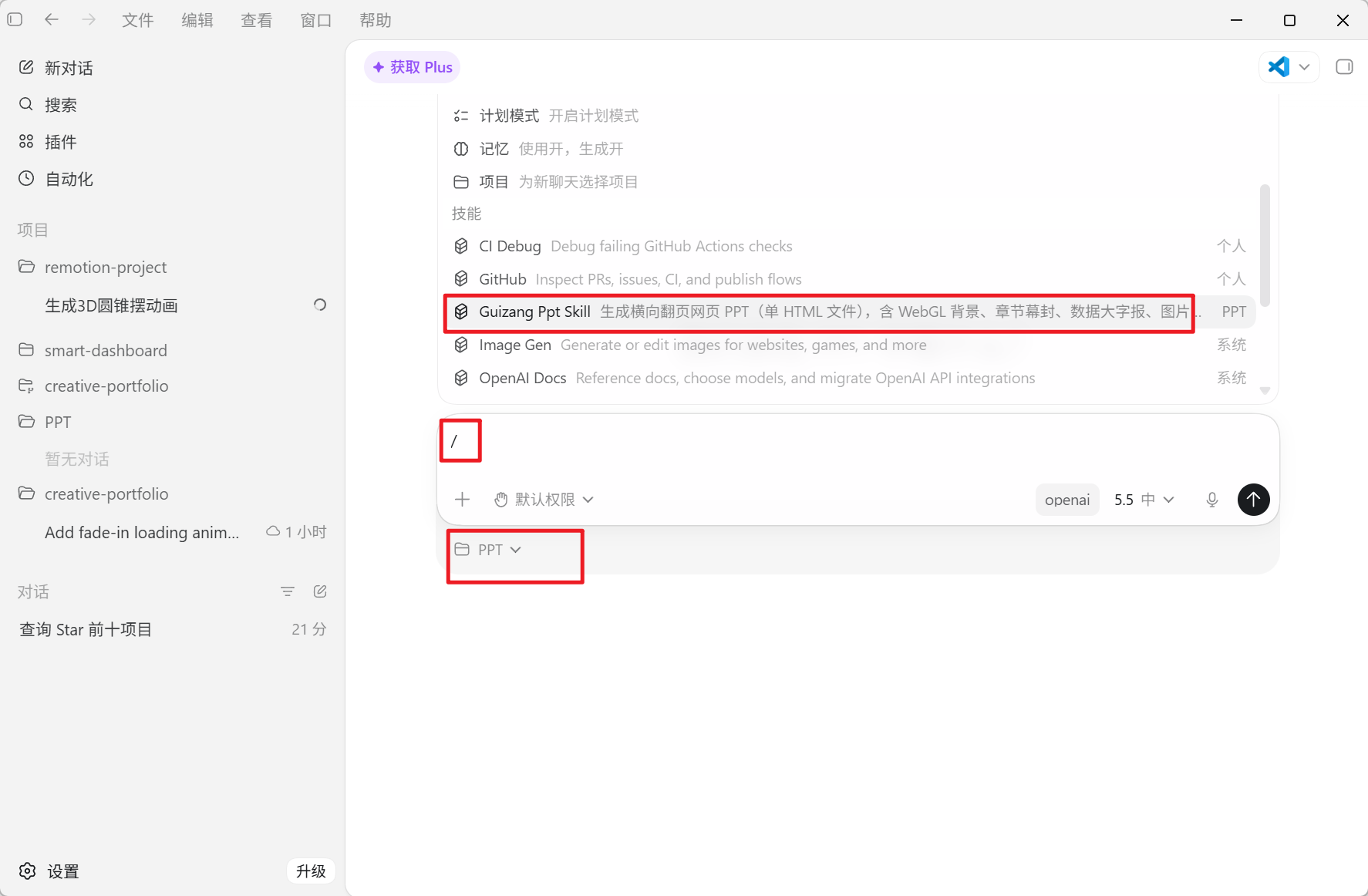Go back with the left arrow
The image size is (1368, 896).
52,19
